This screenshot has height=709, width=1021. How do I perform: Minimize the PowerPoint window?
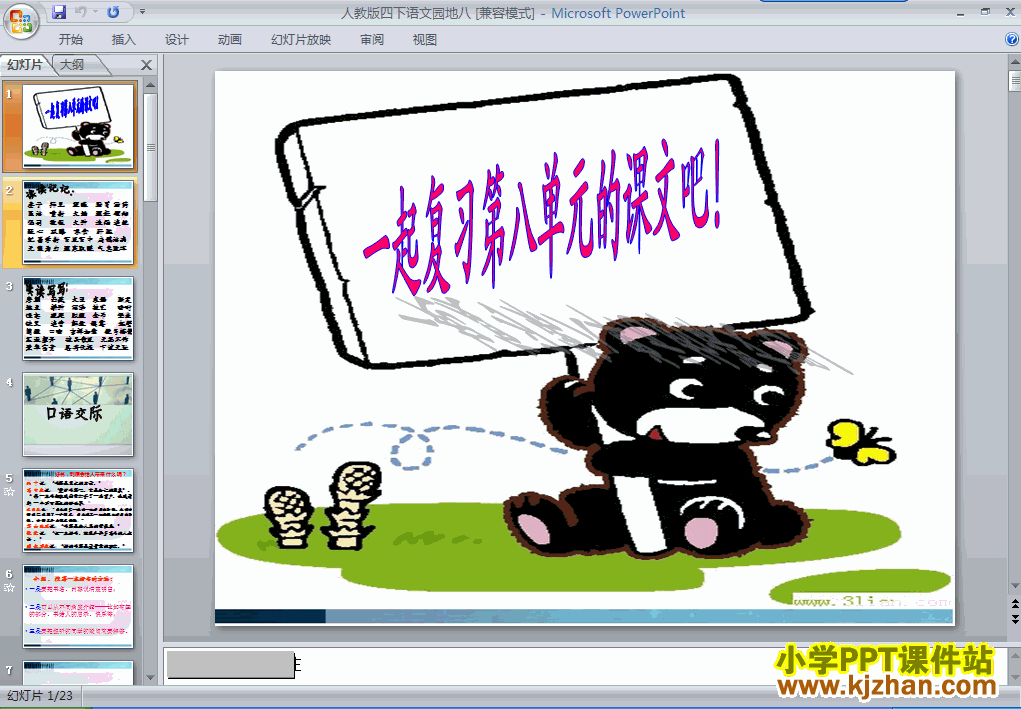click(x=960, y=12)
